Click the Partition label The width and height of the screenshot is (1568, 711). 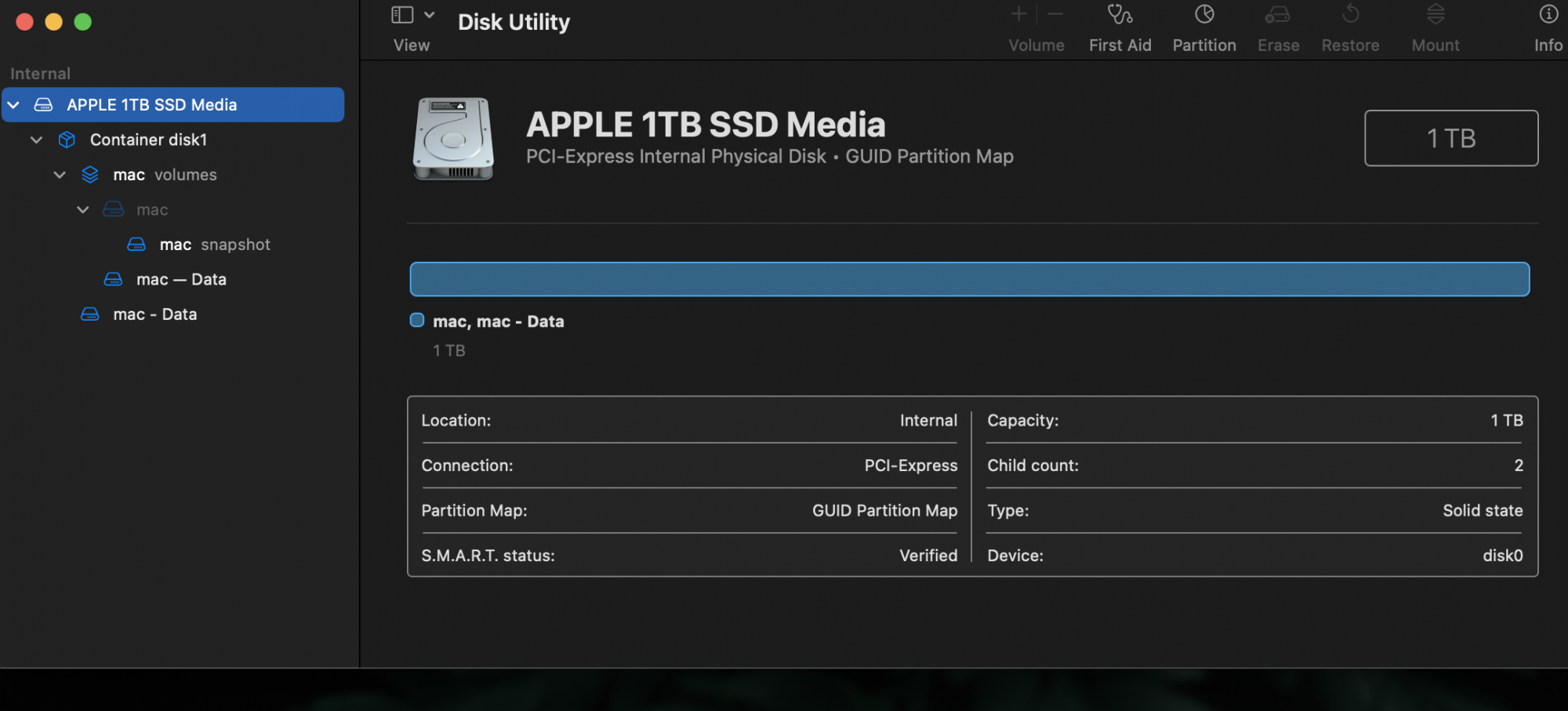pyautogui.click(x=1204, y=45)
